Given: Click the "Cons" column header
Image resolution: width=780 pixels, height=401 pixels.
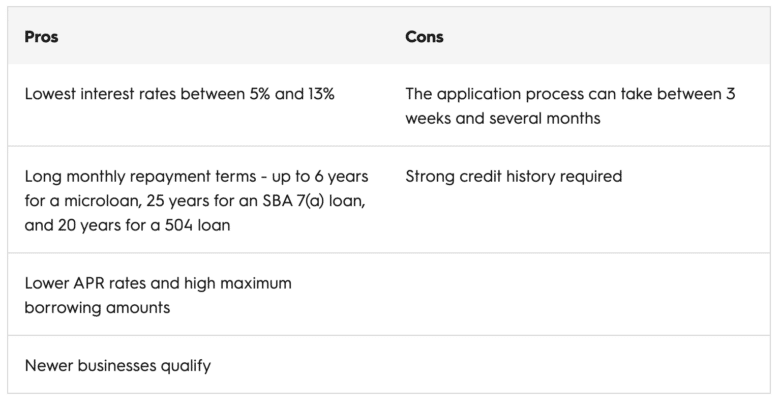Looking at the screenshot, I should point(424,37).
